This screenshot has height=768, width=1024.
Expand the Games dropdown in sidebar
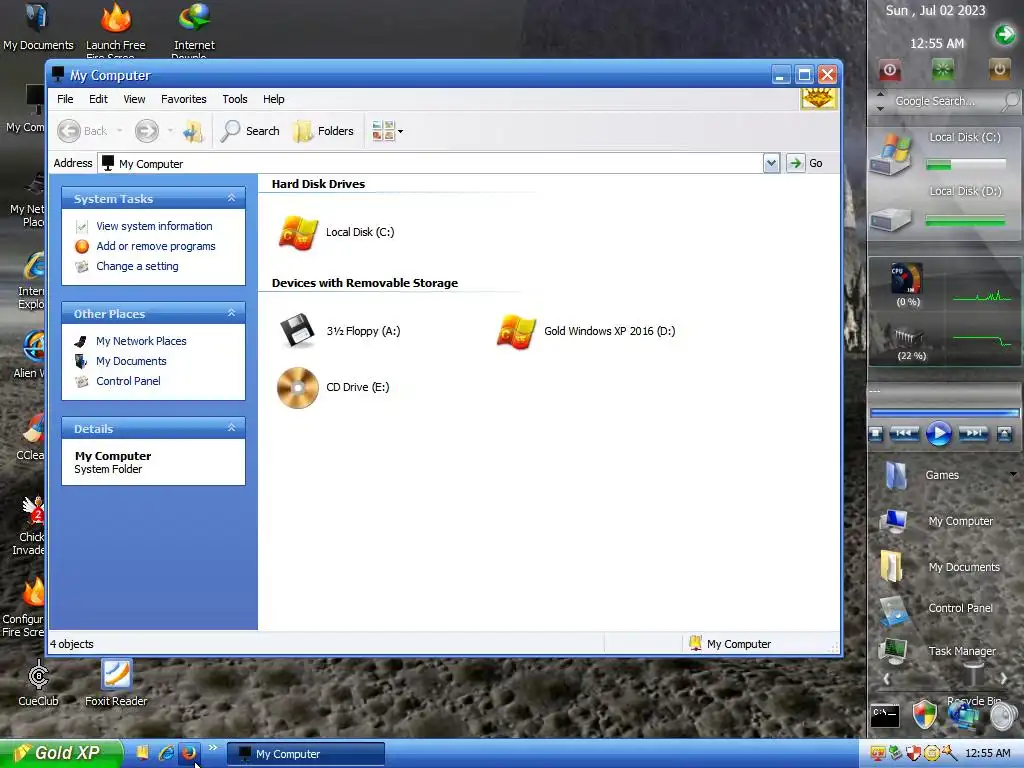(x=1013, y=475)
